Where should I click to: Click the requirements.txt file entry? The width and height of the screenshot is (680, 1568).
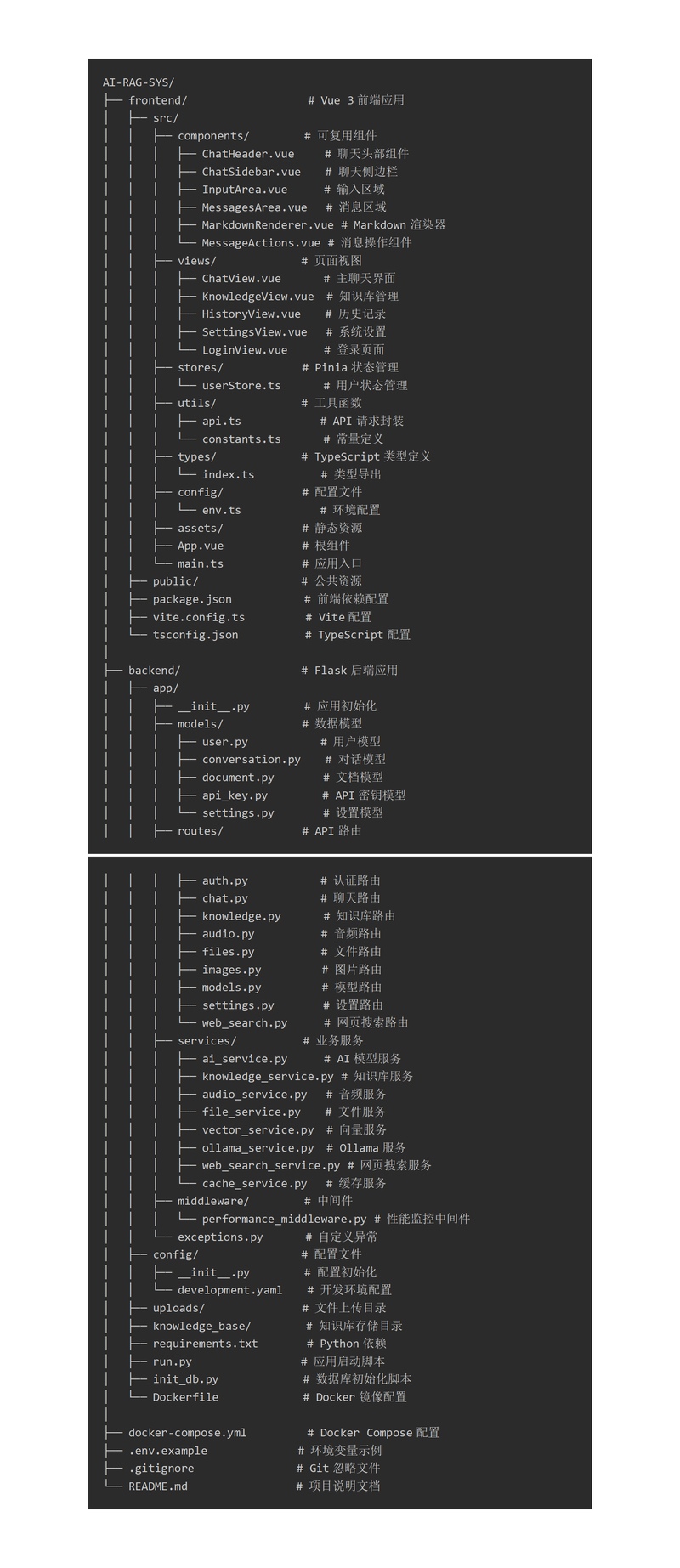pos(205,1344)
